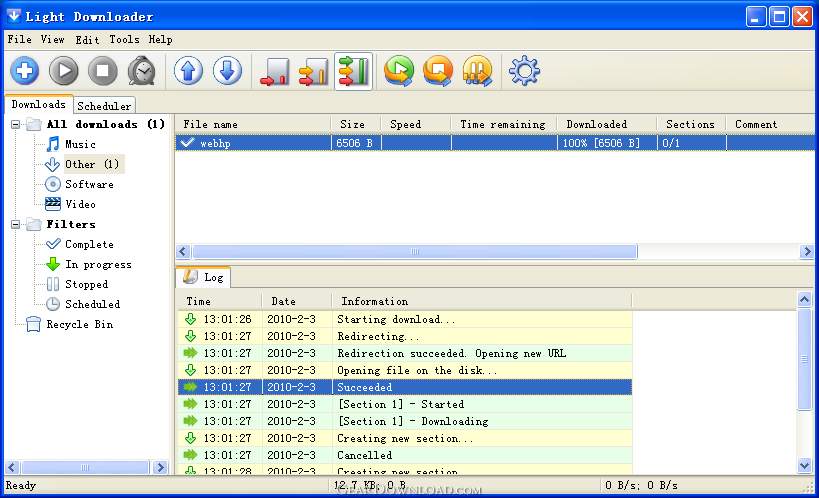Click the log Date column header
This screenshot has height=498, width=819.
[x=297, y=302]
